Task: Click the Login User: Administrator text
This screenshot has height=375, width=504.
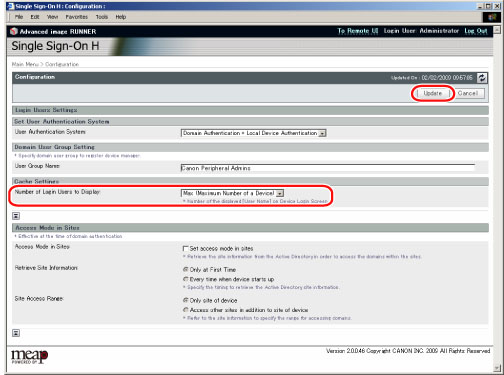Action: coord(421,31)
